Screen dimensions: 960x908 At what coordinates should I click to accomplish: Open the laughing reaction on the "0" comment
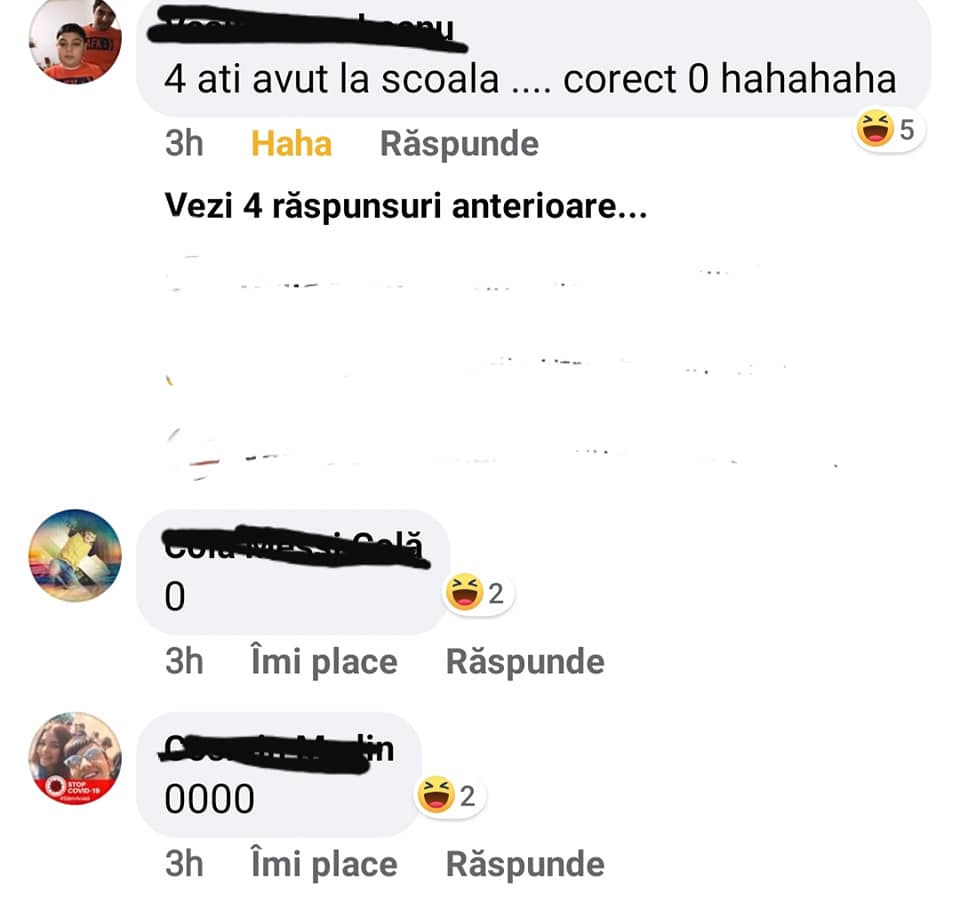point(478,593)
